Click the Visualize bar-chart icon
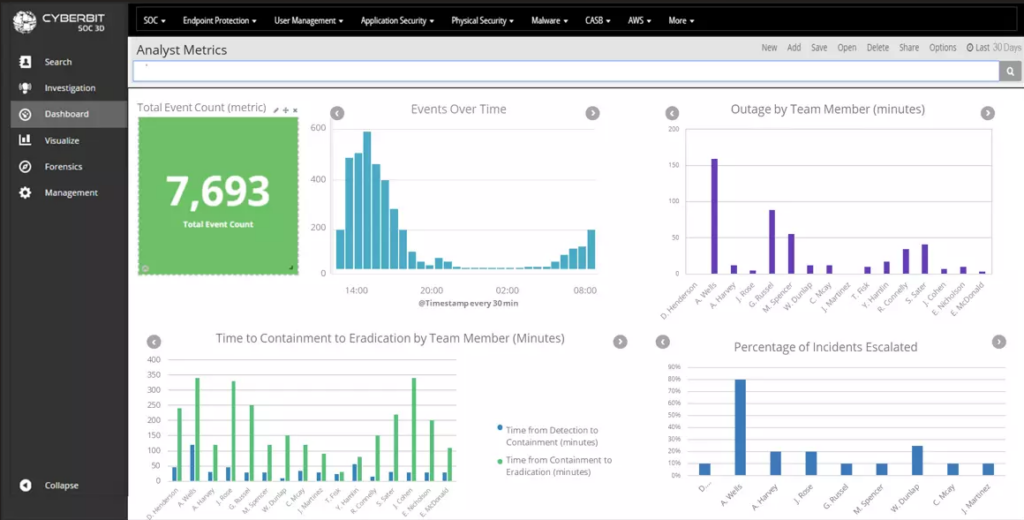This screenshot has height=520, width=1024. pyautogui.click(x=25, y=140)
